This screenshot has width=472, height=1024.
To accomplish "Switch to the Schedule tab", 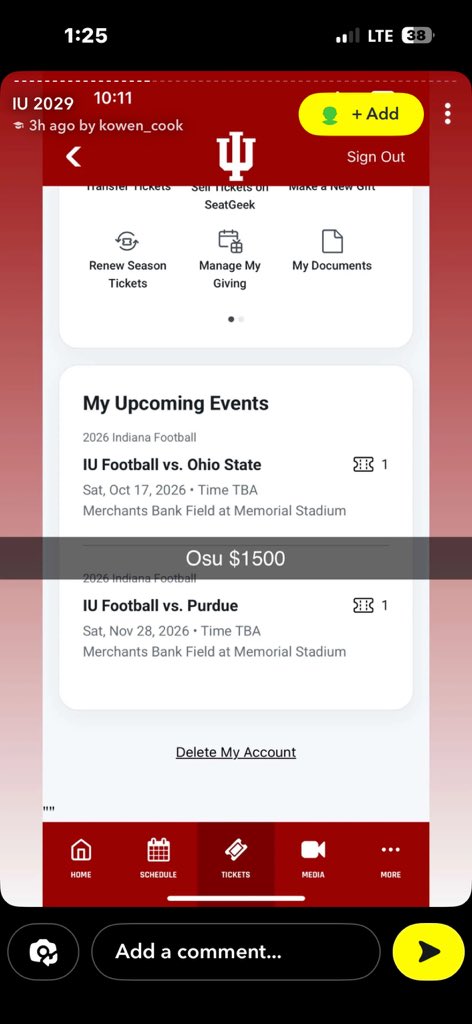I will [158, 858].
